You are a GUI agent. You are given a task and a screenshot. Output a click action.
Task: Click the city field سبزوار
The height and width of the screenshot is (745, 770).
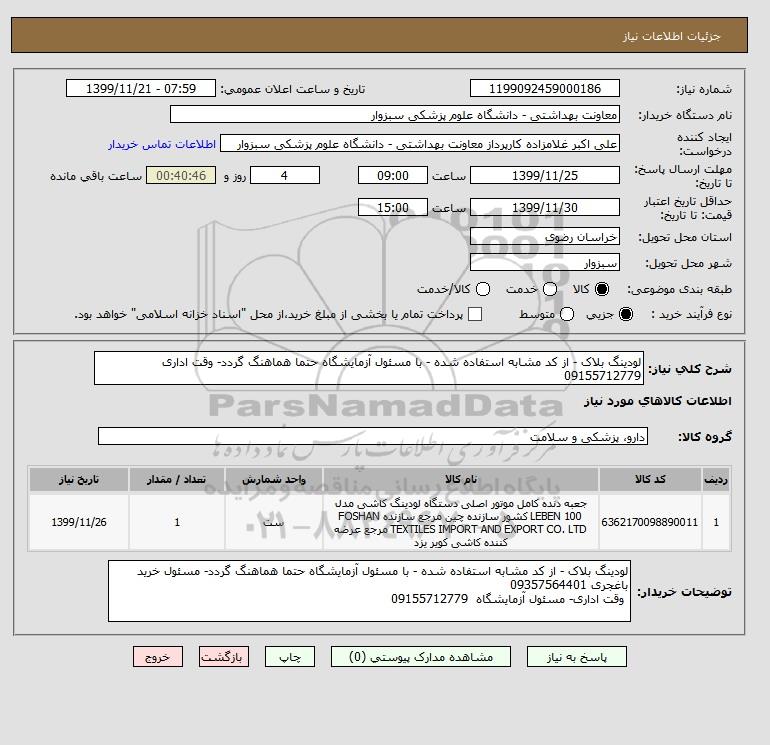pyautogui.click(x=545, y=262)
